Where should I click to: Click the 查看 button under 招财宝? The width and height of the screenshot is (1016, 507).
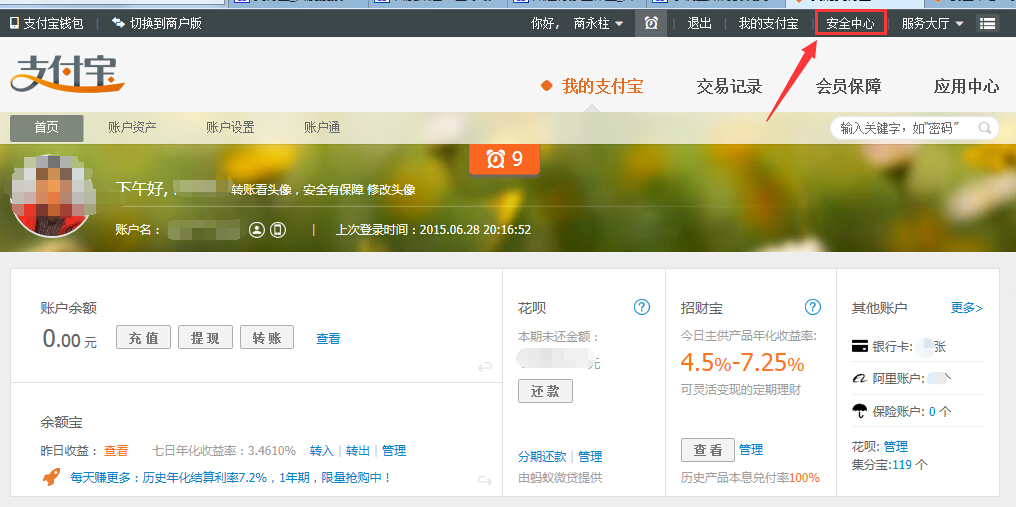pyautogui.click(x=708, y=449)
